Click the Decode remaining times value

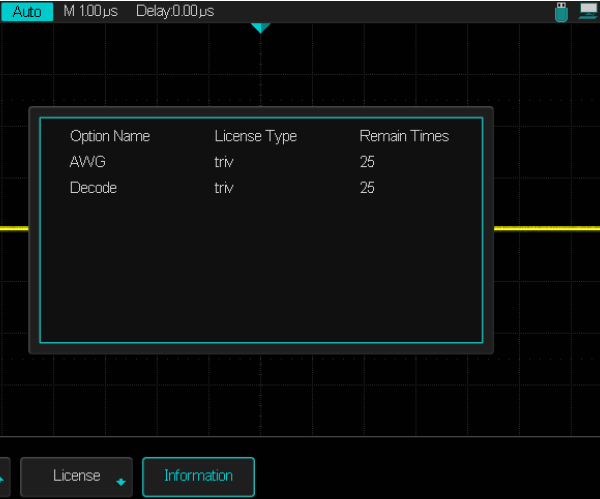pos(367,188)
